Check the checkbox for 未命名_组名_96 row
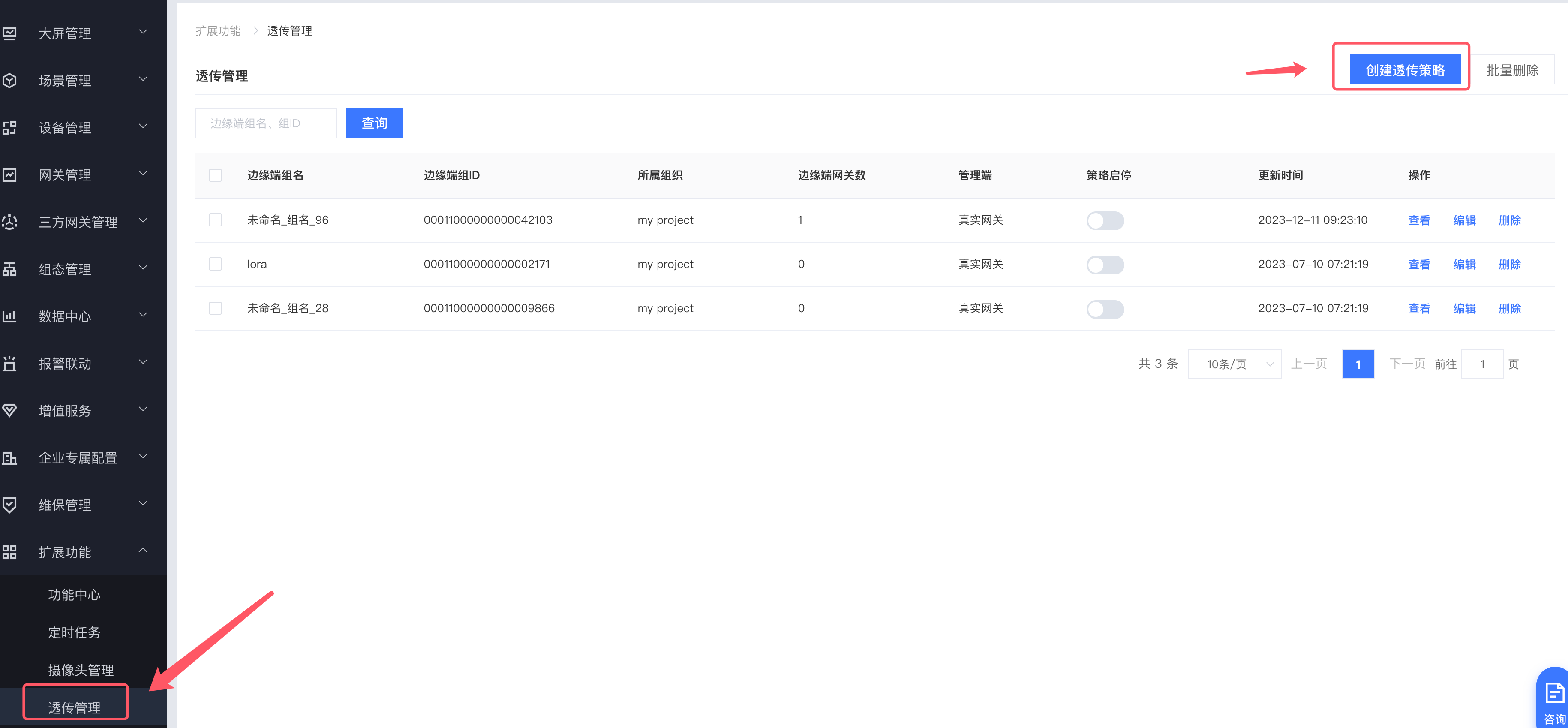The image size is (1568, 728). [216, 220]
